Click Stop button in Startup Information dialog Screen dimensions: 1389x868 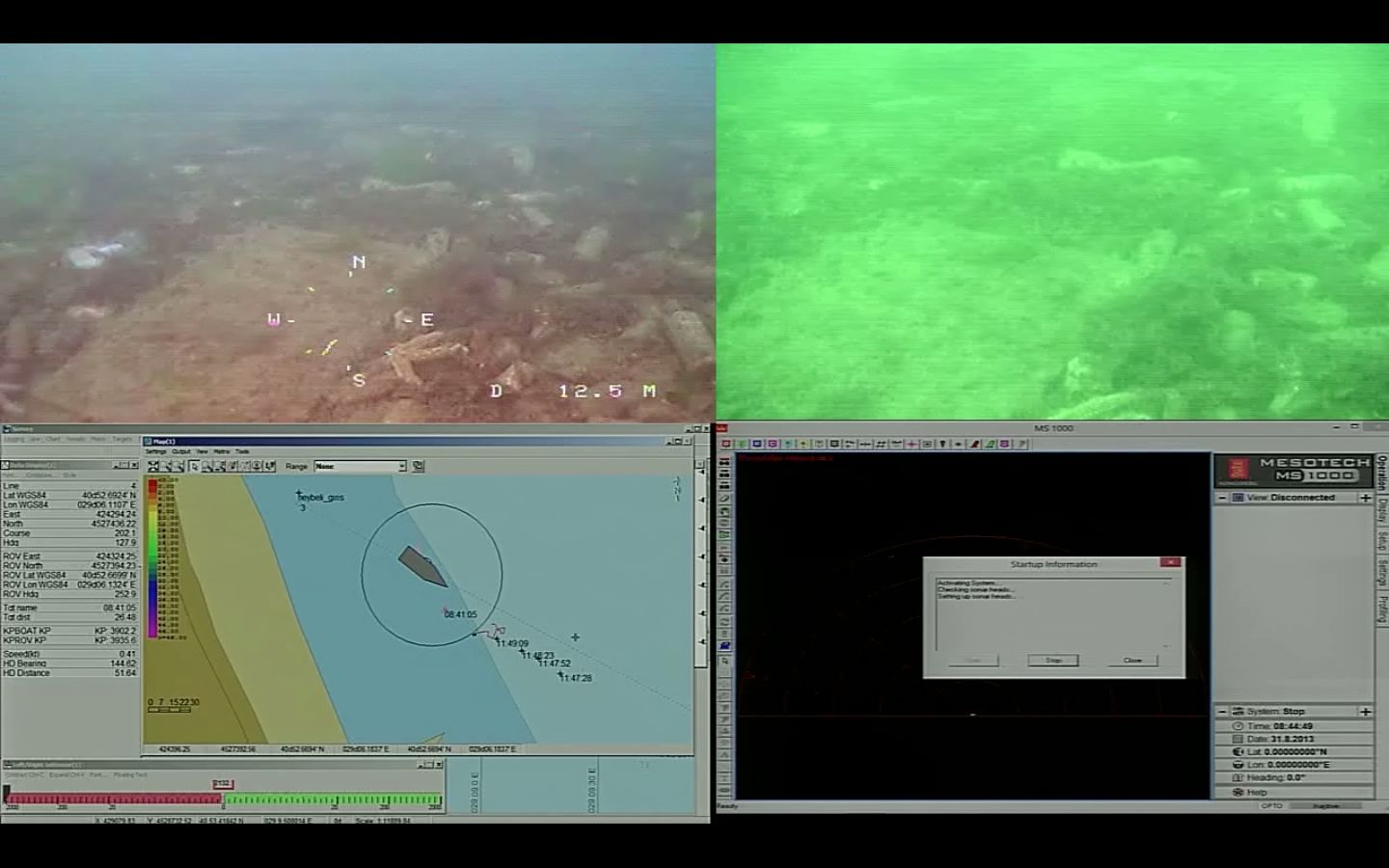[1052, 661]
